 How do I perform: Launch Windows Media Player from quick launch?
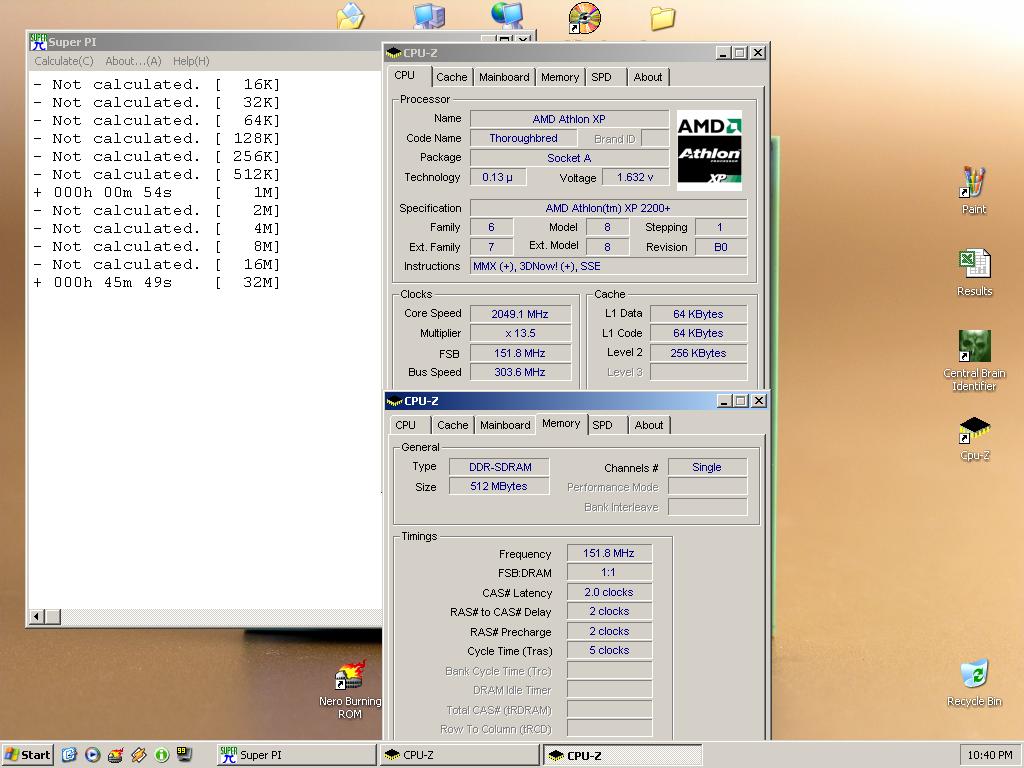(93, 755)
